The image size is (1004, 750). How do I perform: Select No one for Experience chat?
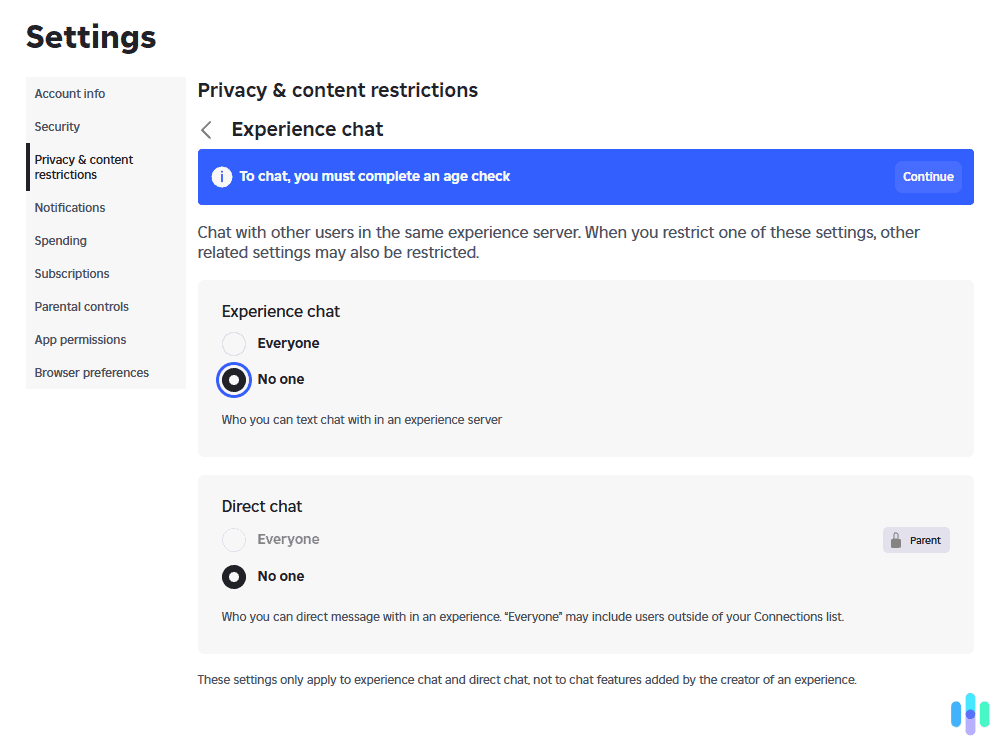pyautogui.click(x=234, y=380)
